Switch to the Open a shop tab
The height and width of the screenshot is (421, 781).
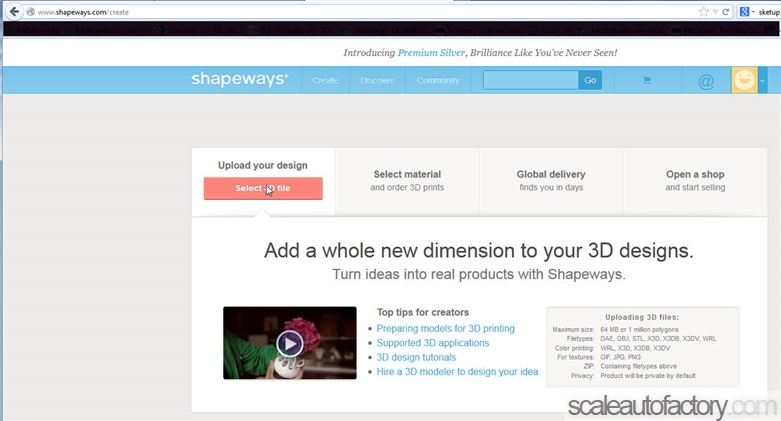tap(695, 181)
